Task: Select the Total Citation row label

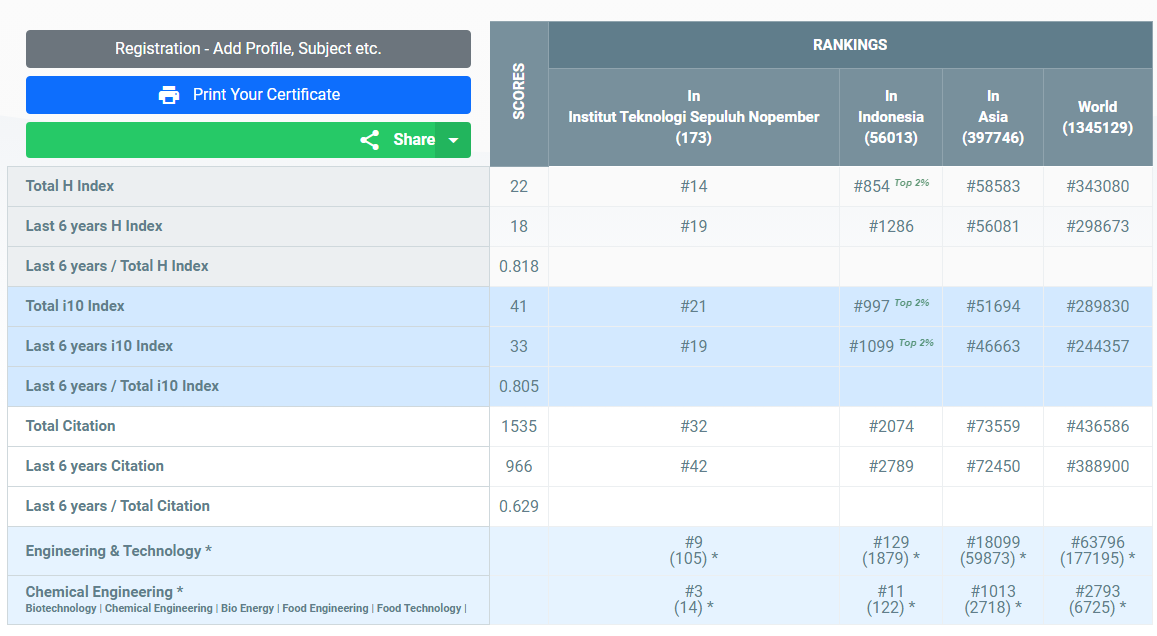Action: 71,426
